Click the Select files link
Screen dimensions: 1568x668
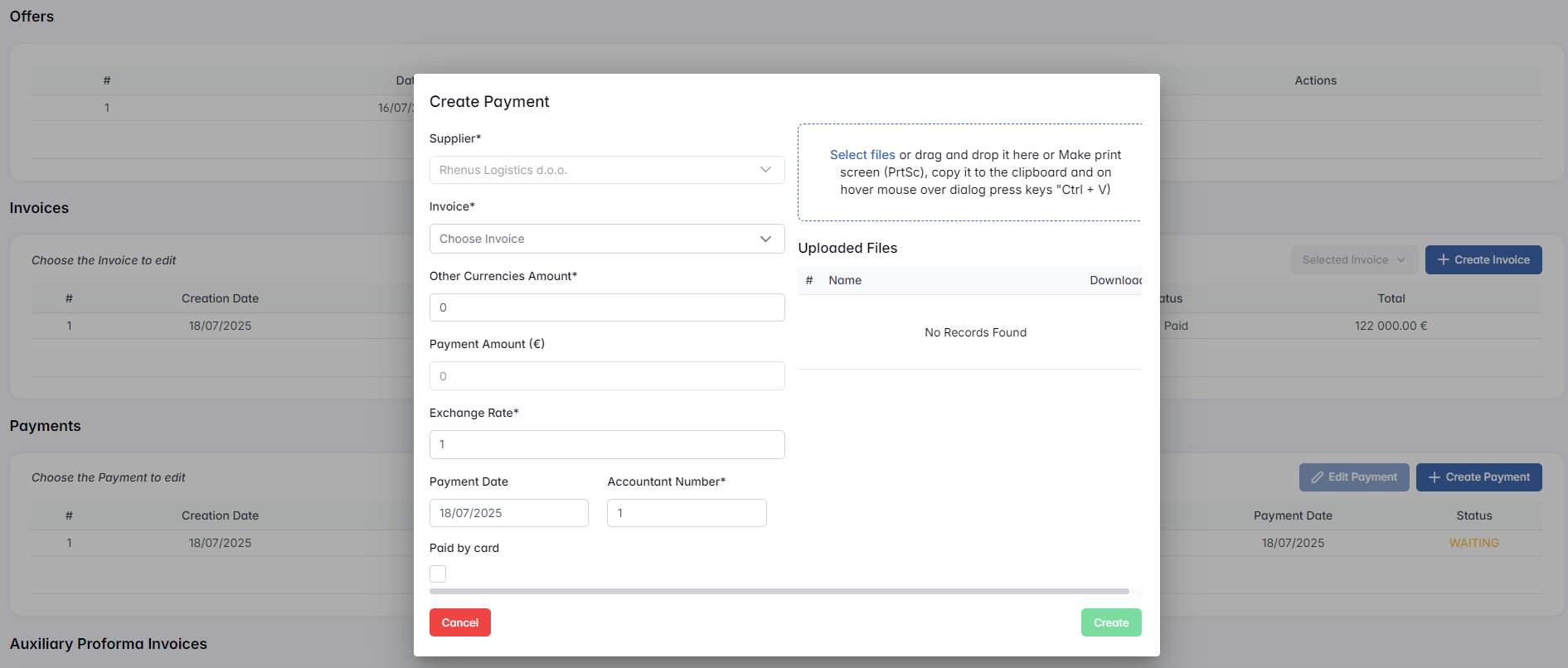tap(862, 155)
